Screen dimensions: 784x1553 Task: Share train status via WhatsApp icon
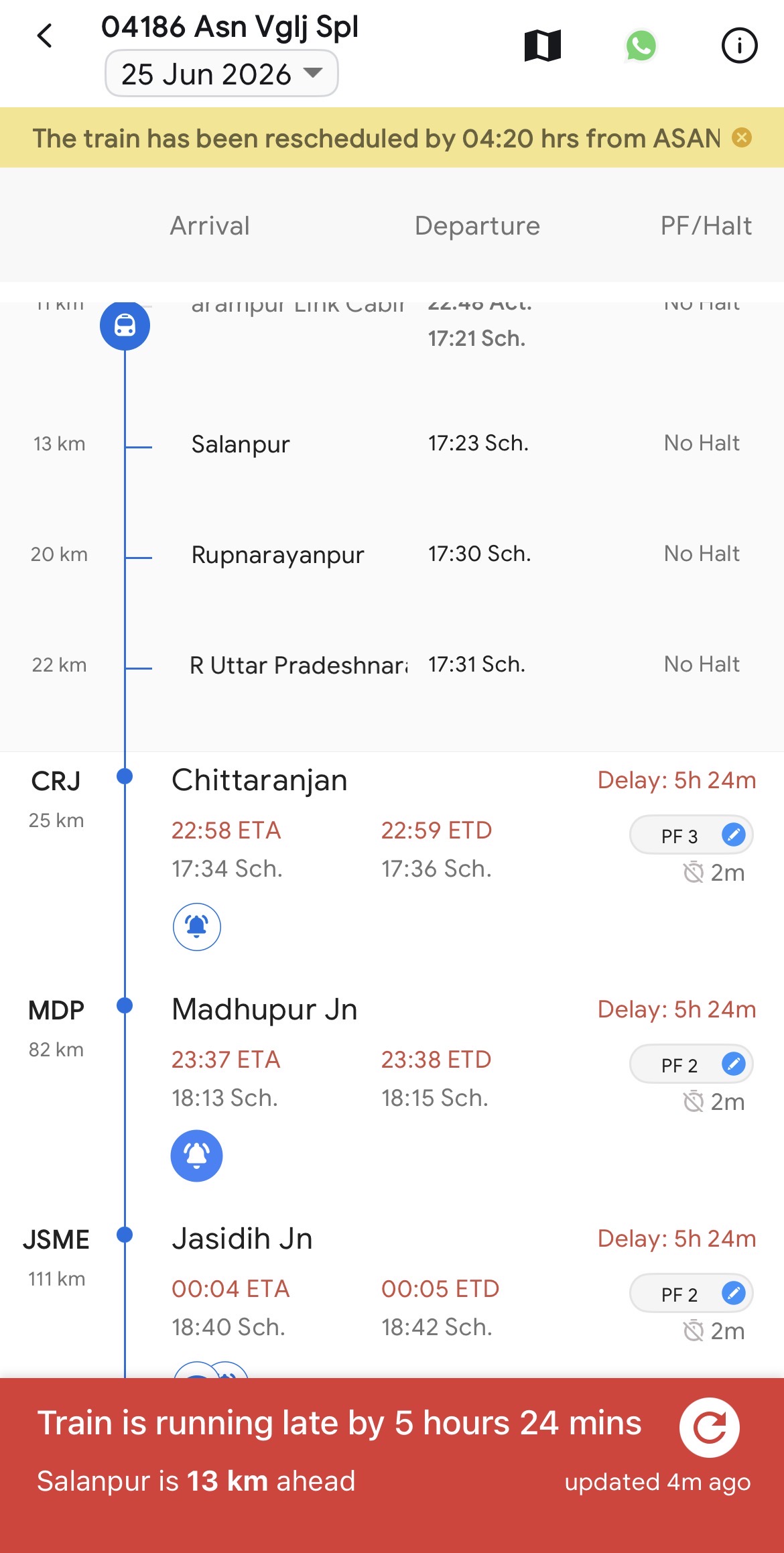pos(641,46)
